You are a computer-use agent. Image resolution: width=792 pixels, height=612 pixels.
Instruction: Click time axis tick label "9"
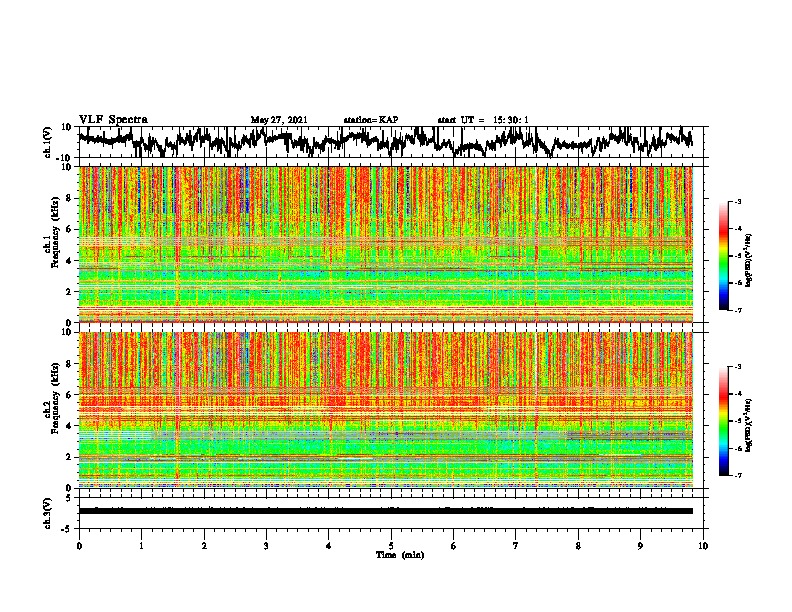tap(641, 546)
